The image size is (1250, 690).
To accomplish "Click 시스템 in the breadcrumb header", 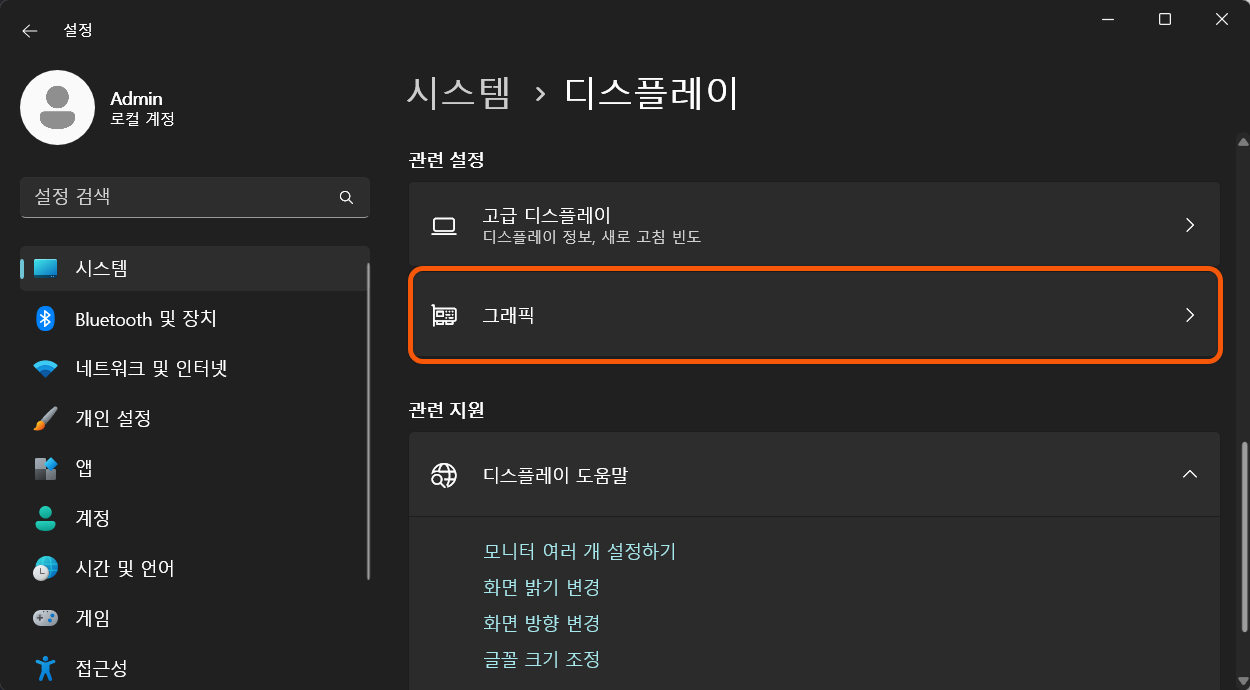I will pos(460,93).
